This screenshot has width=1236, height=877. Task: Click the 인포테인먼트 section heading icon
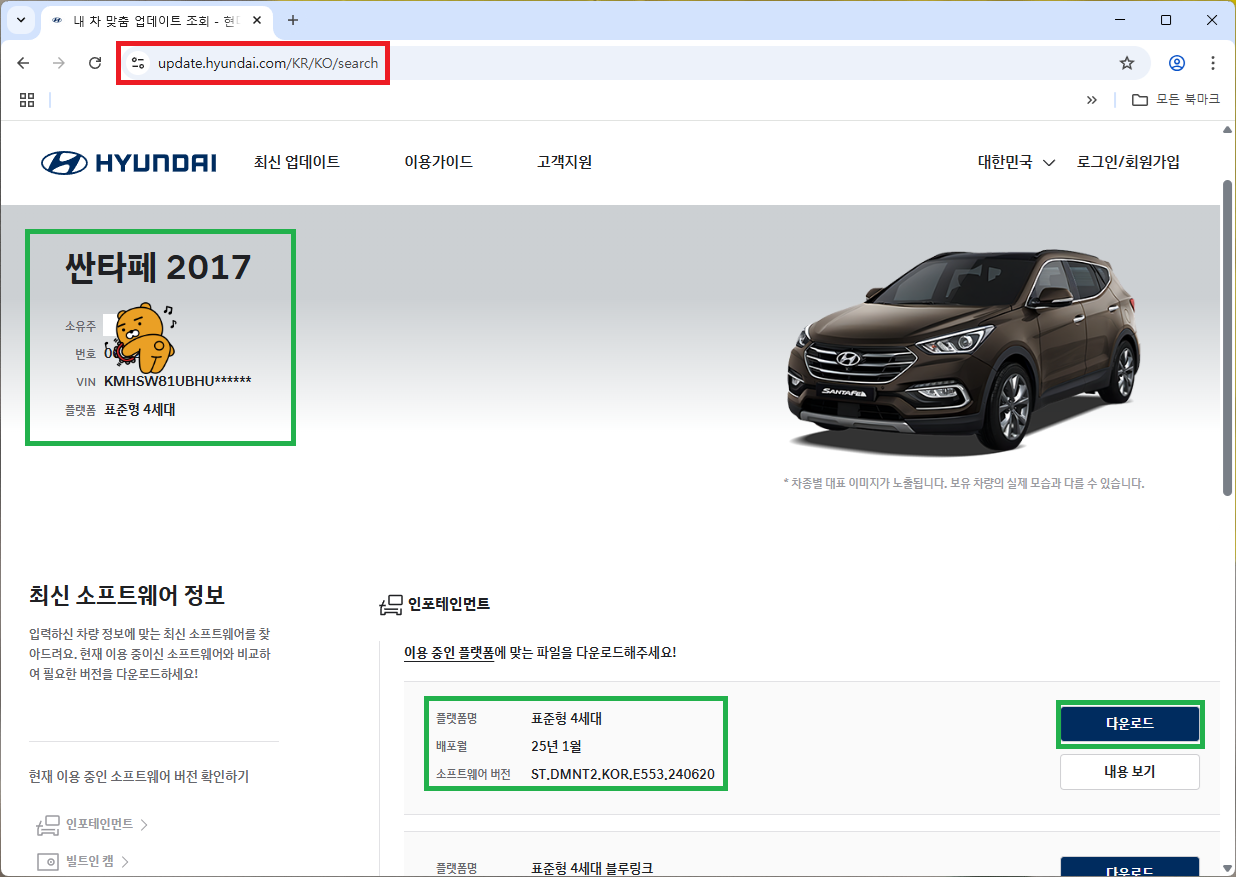click(391, 604)
